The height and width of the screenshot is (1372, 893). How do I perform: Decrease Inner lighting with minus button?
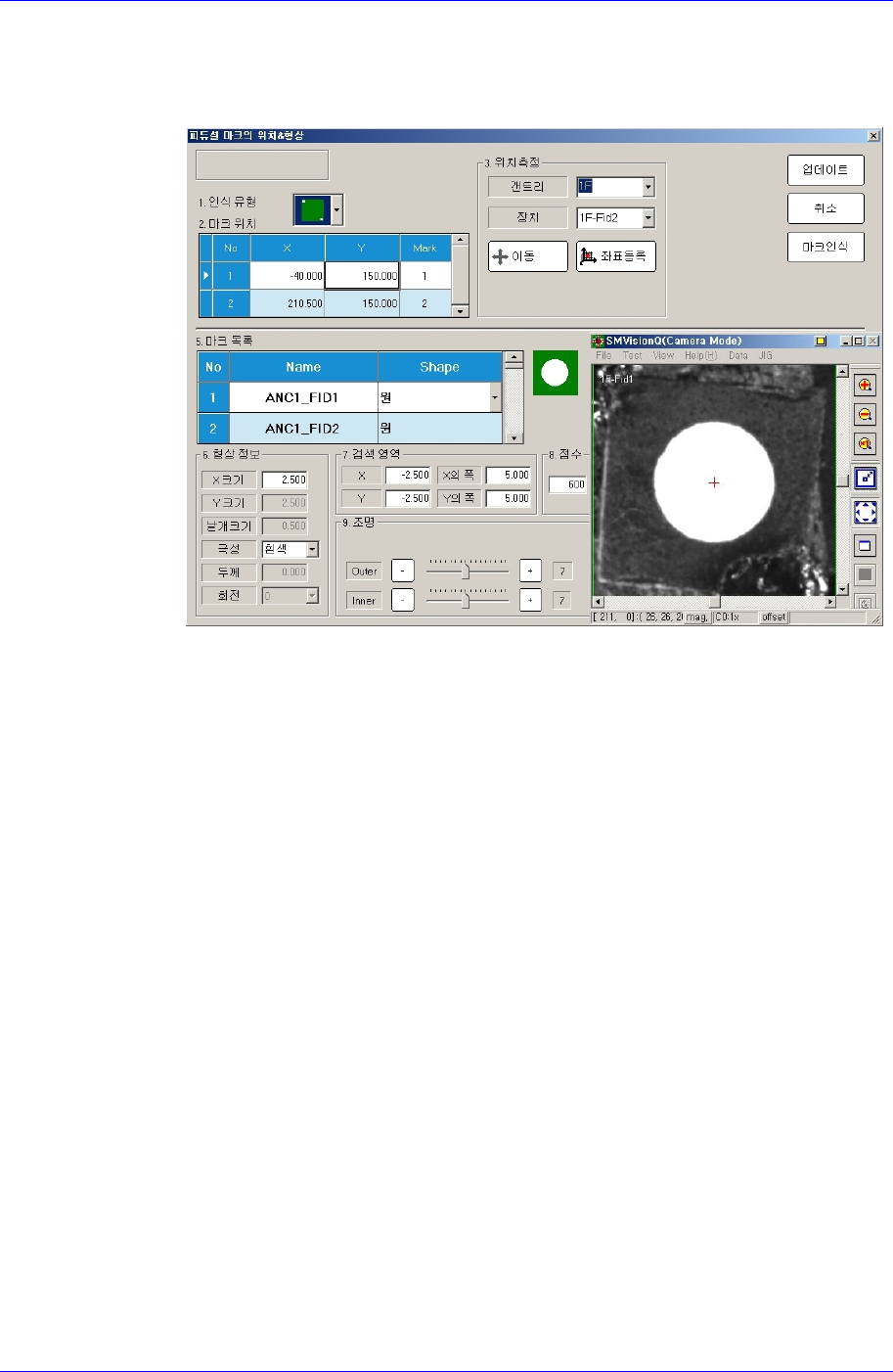[403, 600]
